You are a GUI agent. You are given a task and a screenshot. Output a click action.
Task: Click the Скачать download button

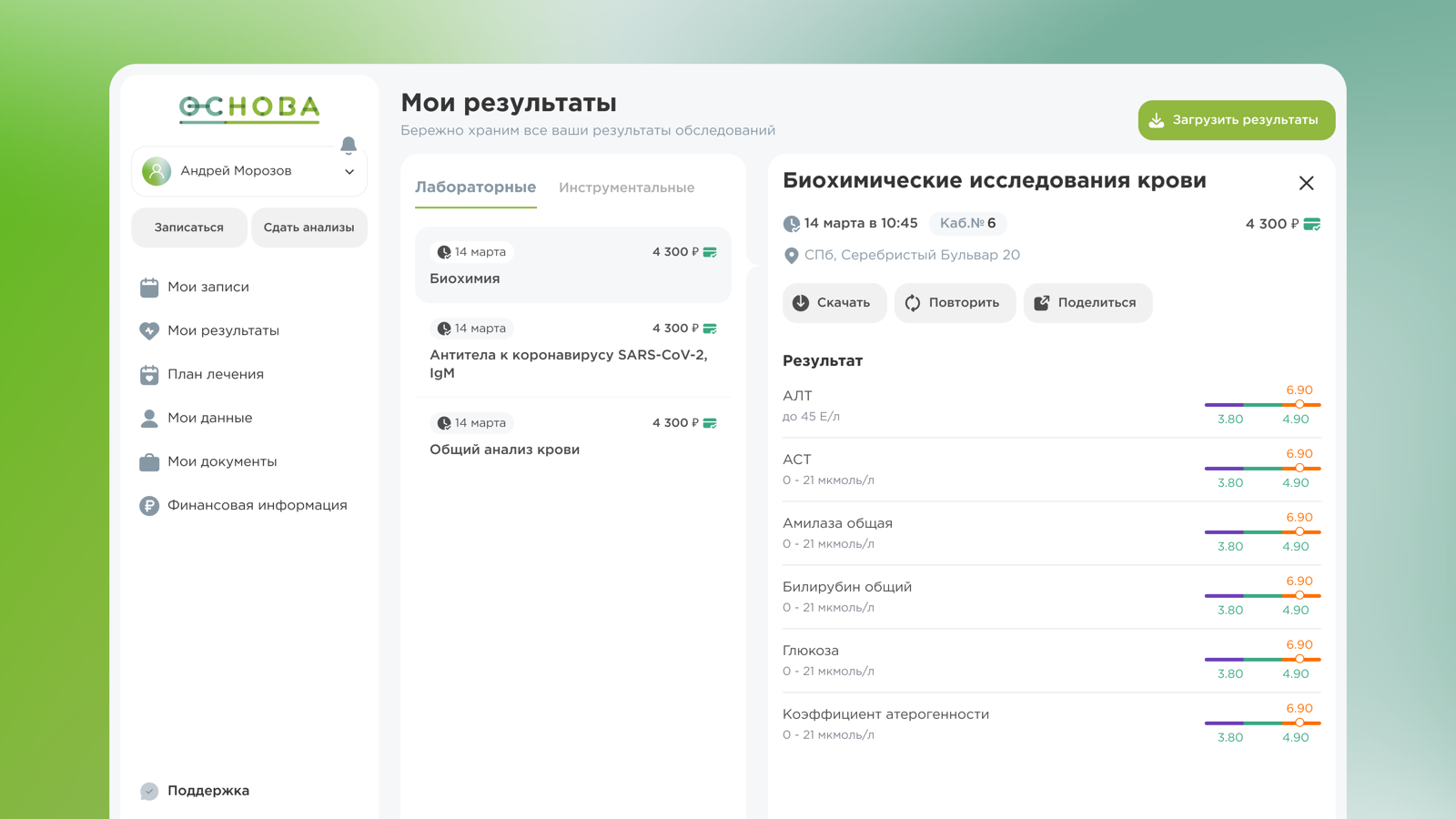[x=834, y=303]
